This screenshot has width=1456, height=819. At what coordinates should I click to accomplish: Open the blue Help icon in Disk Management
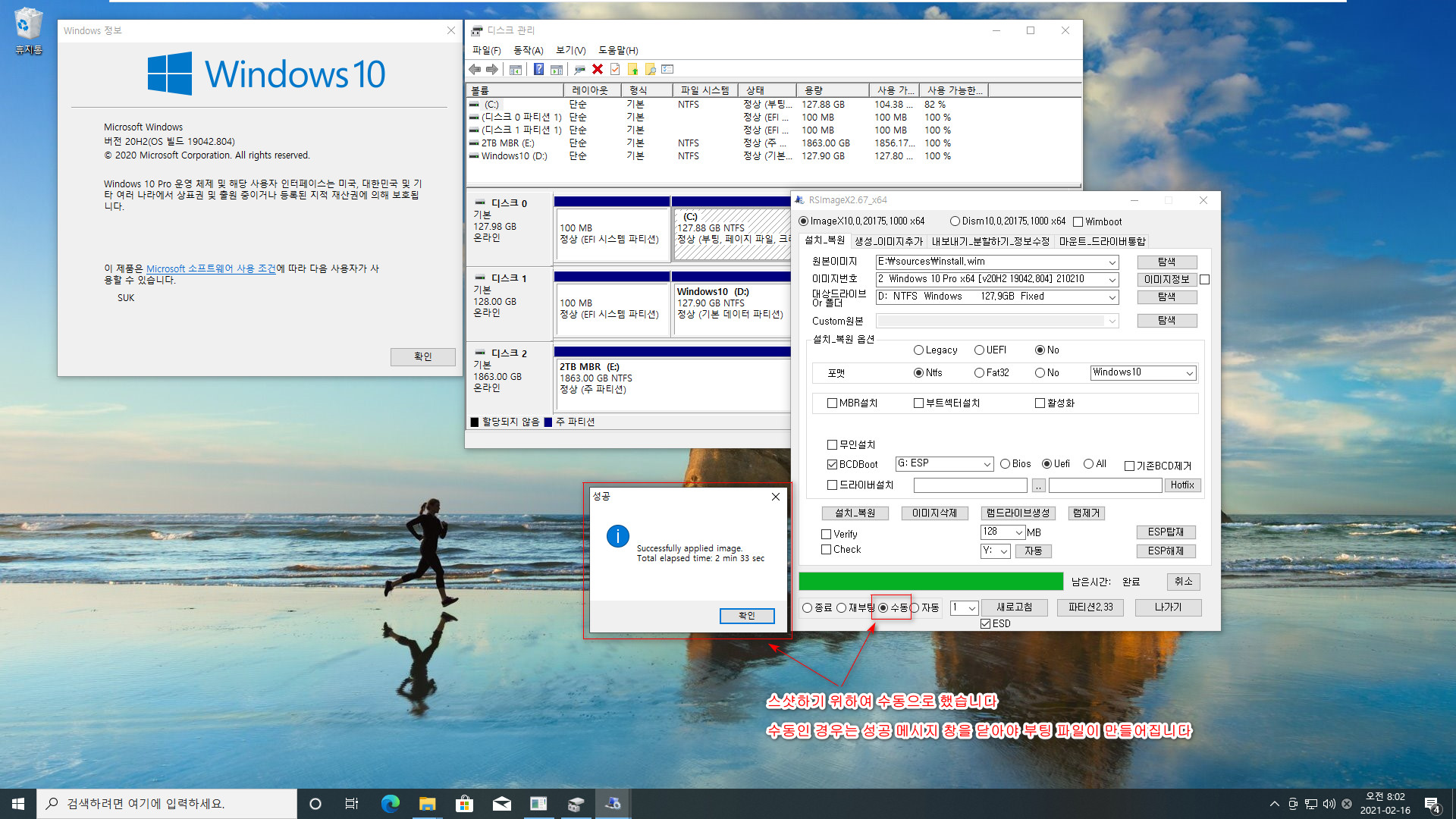click(538, 69)
